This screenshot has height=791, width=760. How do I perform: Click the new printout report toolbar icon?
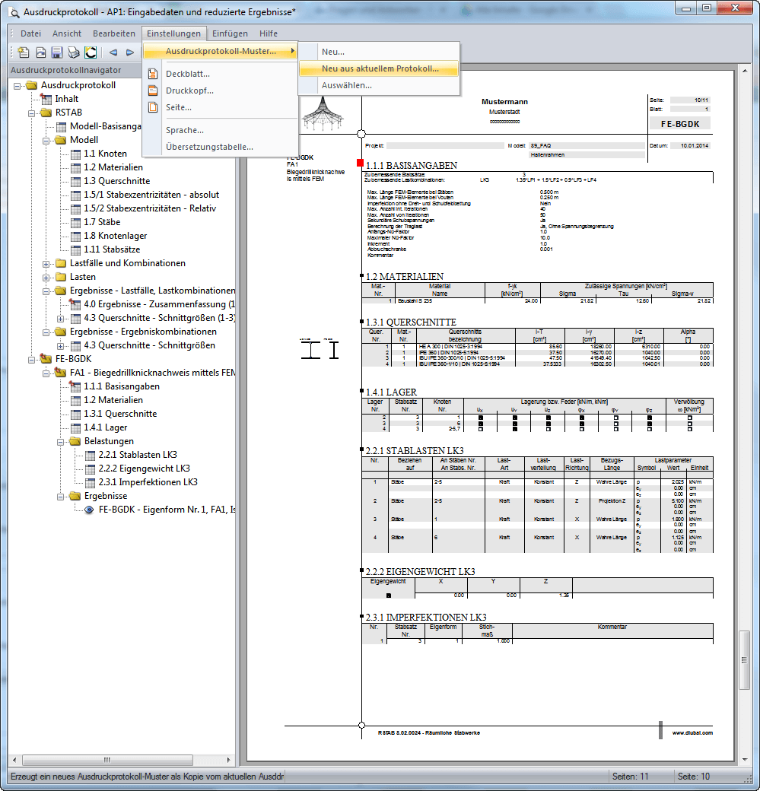pos(23,52)
